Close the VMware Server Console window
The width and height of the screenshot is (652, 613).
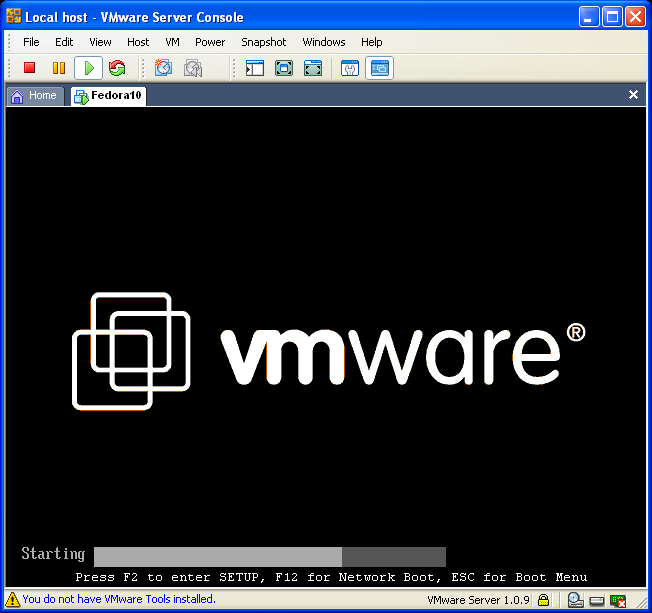[x=635, y=17]
